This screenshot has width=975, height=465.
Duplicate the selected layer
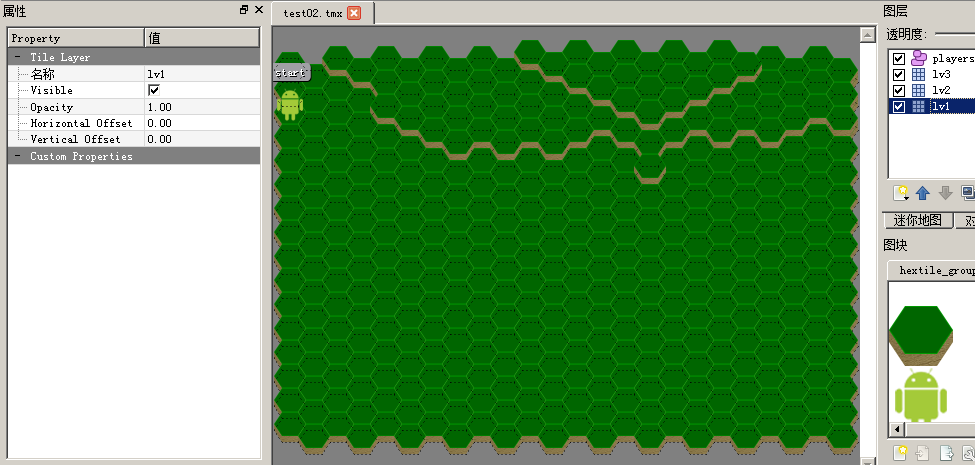pyautogui.click(x=968, y=193)
